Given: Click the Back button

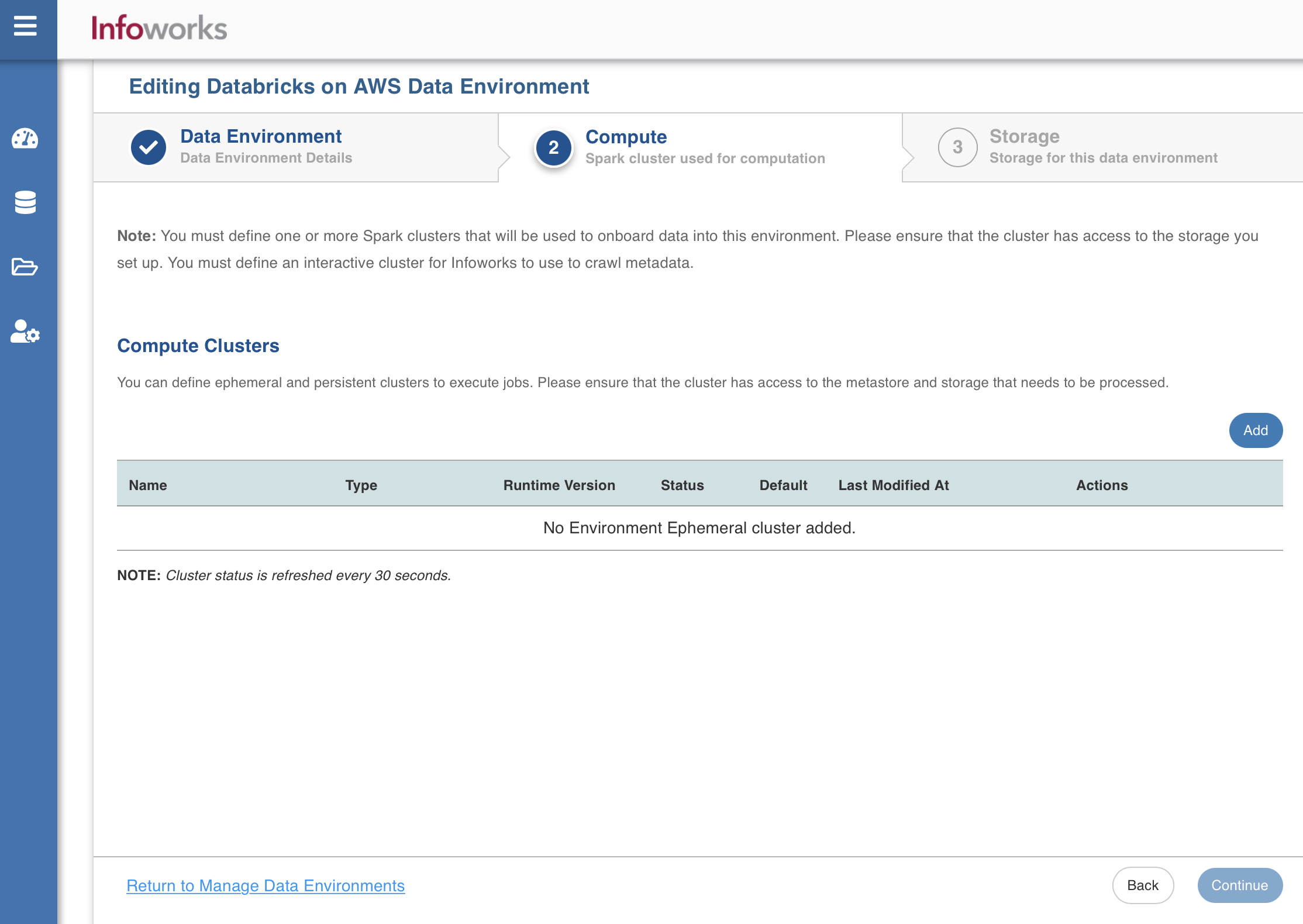Looking at the screenshot, I should pyautogui.click(x=1143, y=885).
